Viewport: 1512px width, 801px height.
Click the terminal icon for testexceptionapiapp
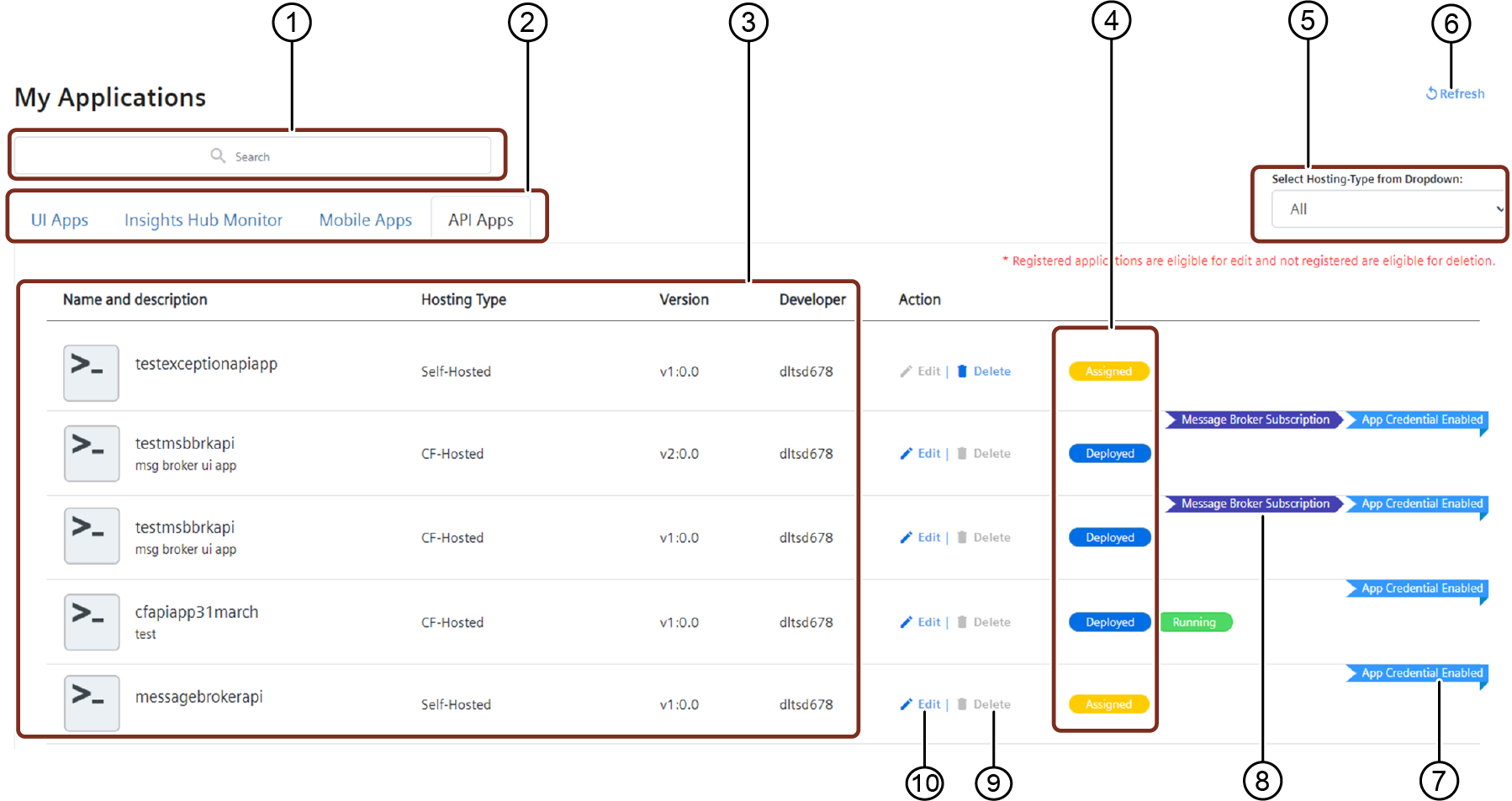91,372
